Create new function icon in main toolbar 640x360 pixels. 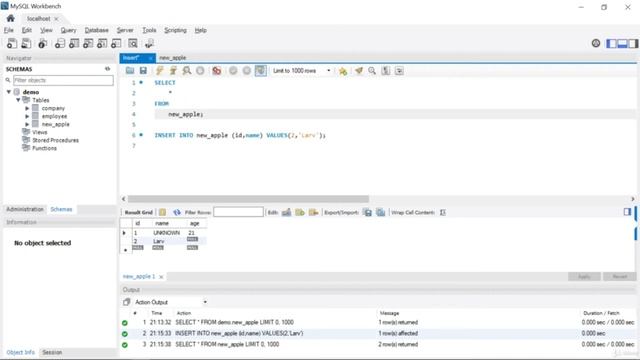point(116,43)
